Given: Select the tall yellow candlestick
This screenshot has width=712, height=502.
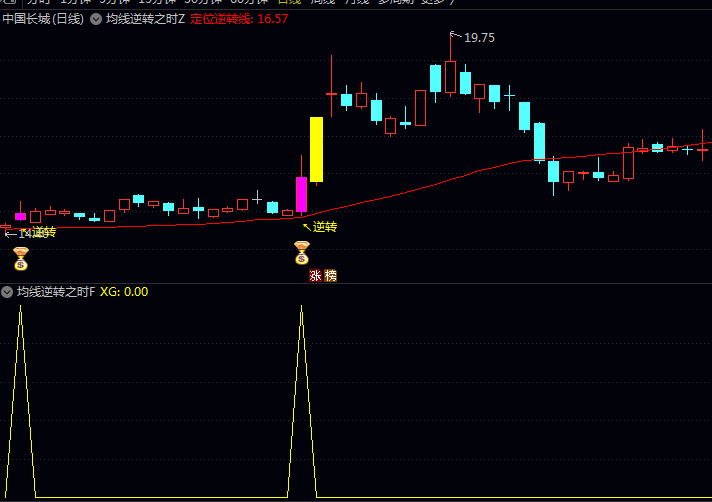Looking at the screenshot, I should tap(316, 149).
